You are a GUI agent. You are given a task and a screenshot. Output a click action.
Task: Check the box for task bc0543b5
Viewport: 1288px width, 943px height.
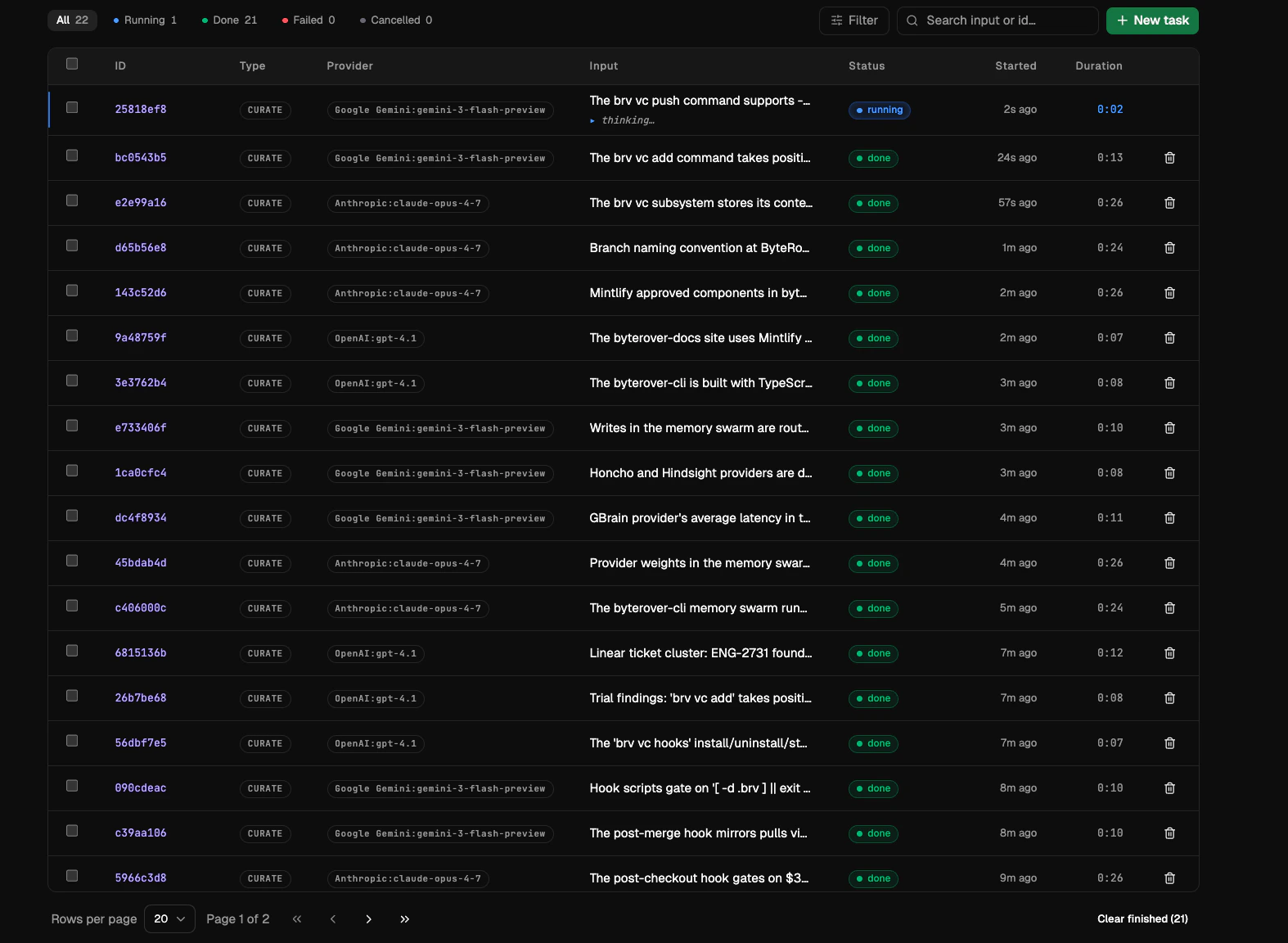(x=72, y=156)
